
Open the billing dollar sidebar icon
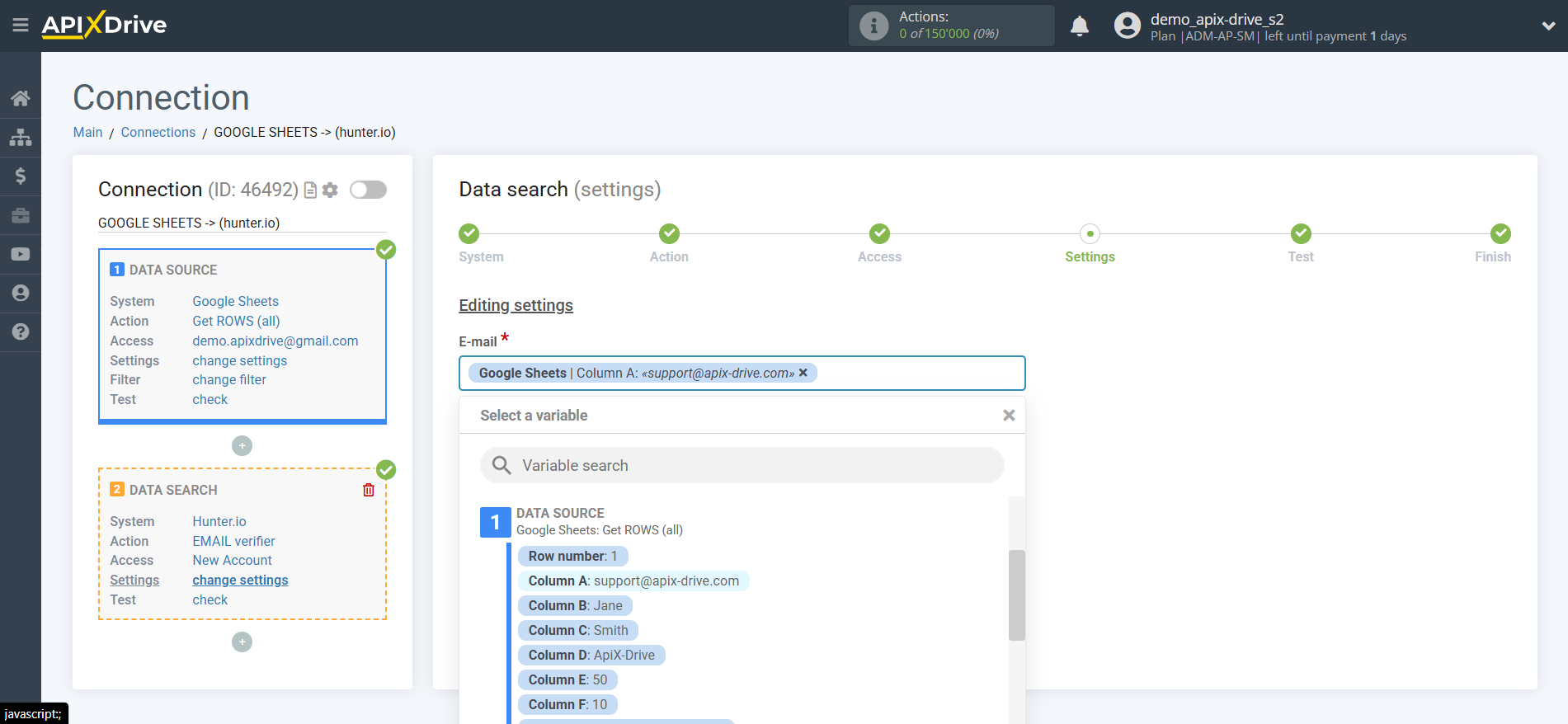[x=21, y=176]
